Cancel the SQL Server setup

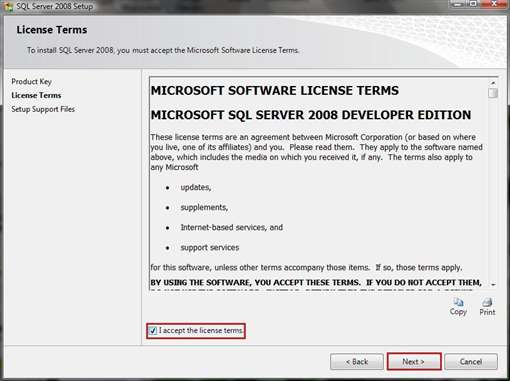pos(471,362)
